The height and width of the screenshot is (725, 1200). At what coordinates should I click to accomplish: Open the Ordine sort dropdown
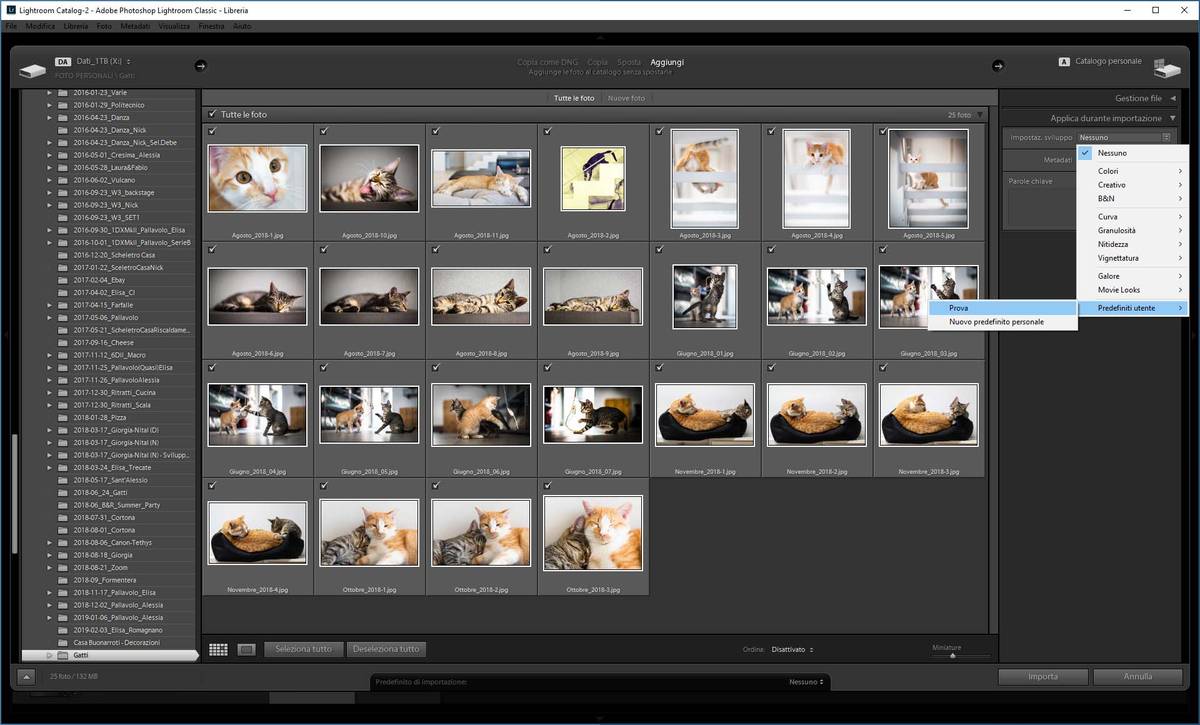791,650
